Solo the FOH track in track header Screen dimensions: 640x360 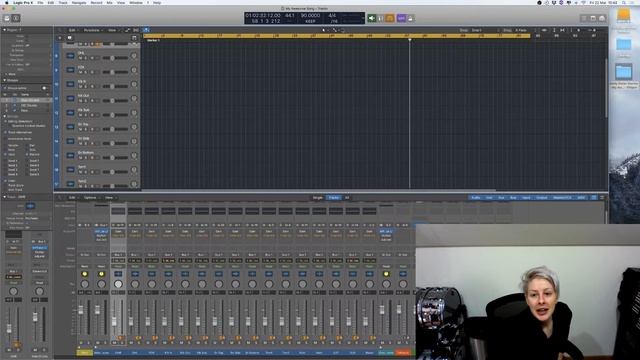click(x=86, y=73)
